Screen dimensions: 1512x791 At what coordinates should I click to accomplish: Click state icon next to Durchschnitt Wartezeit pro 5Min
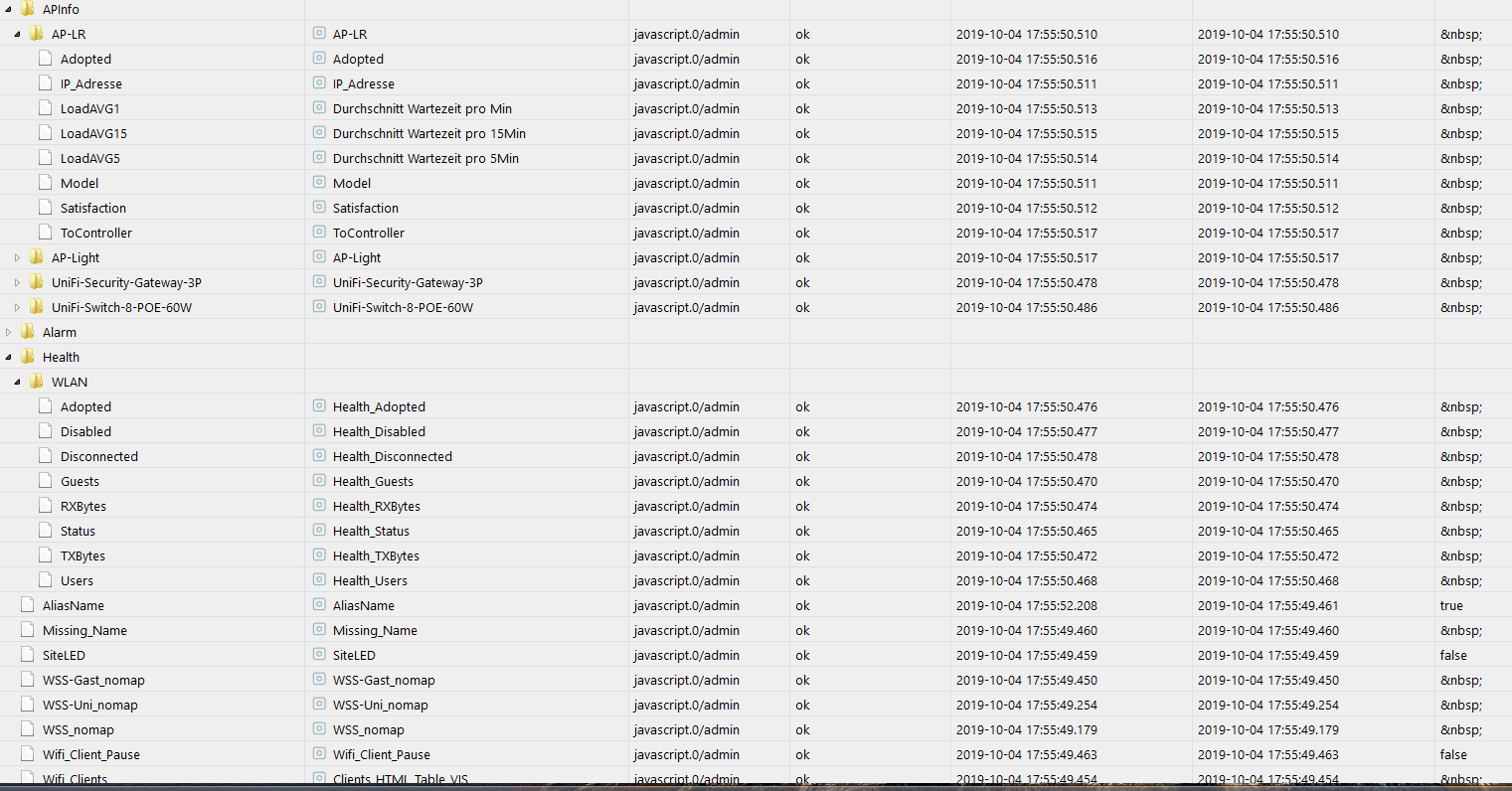(319, 157)
